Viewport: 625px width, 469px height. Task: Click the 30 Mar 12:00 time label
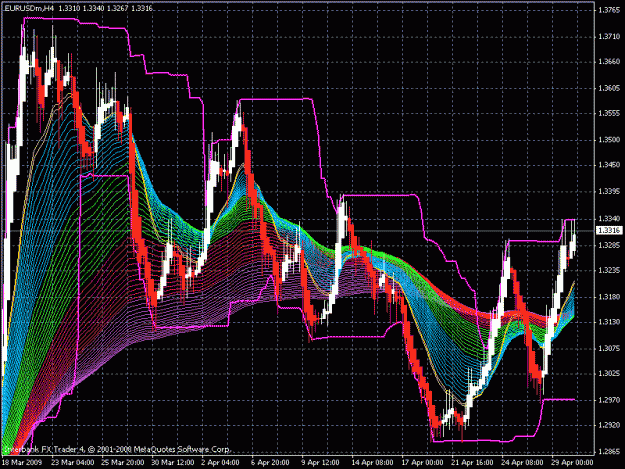click(x=173, y=463)
